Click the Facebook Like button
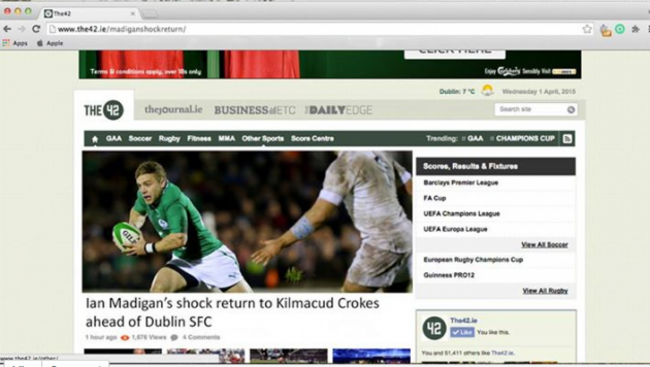 (462, 332)
